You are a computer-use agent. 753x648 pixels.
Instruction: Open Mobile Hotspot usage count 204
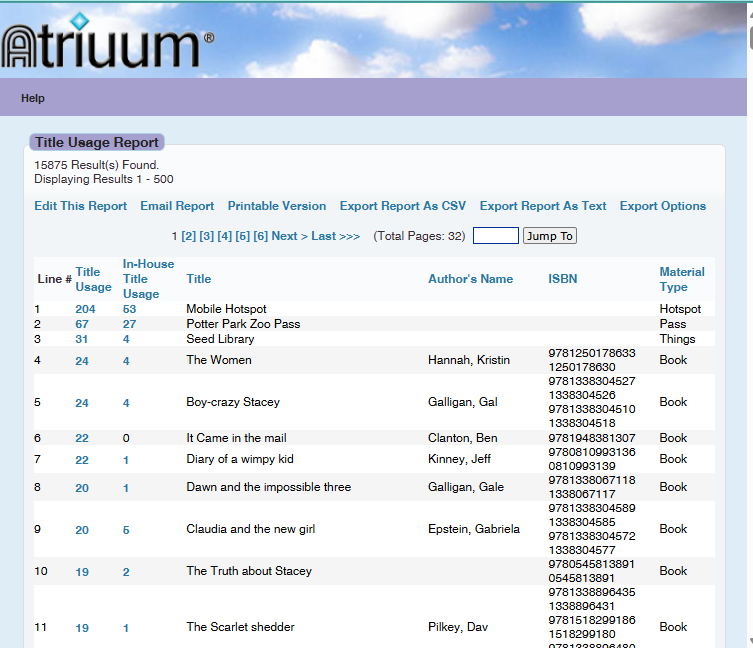(85, 310)
